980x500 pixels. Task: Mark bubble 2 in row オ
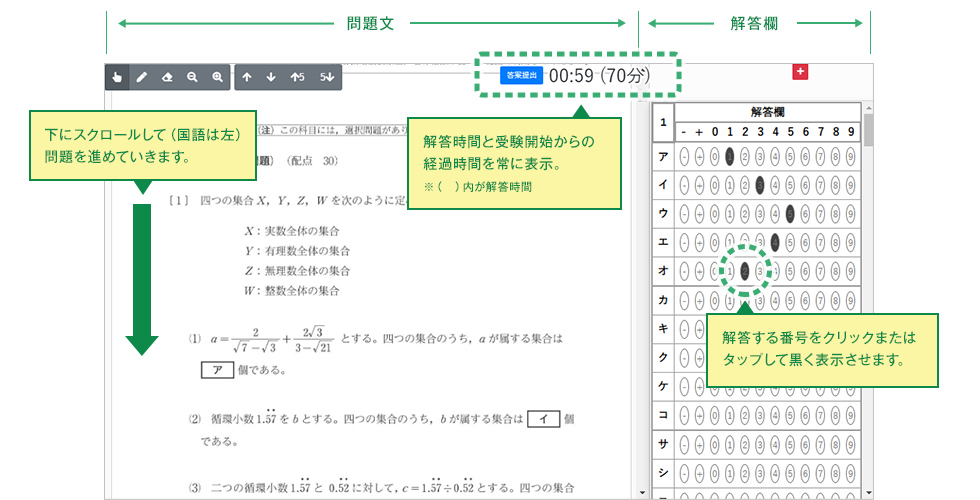tap(744, 271)
